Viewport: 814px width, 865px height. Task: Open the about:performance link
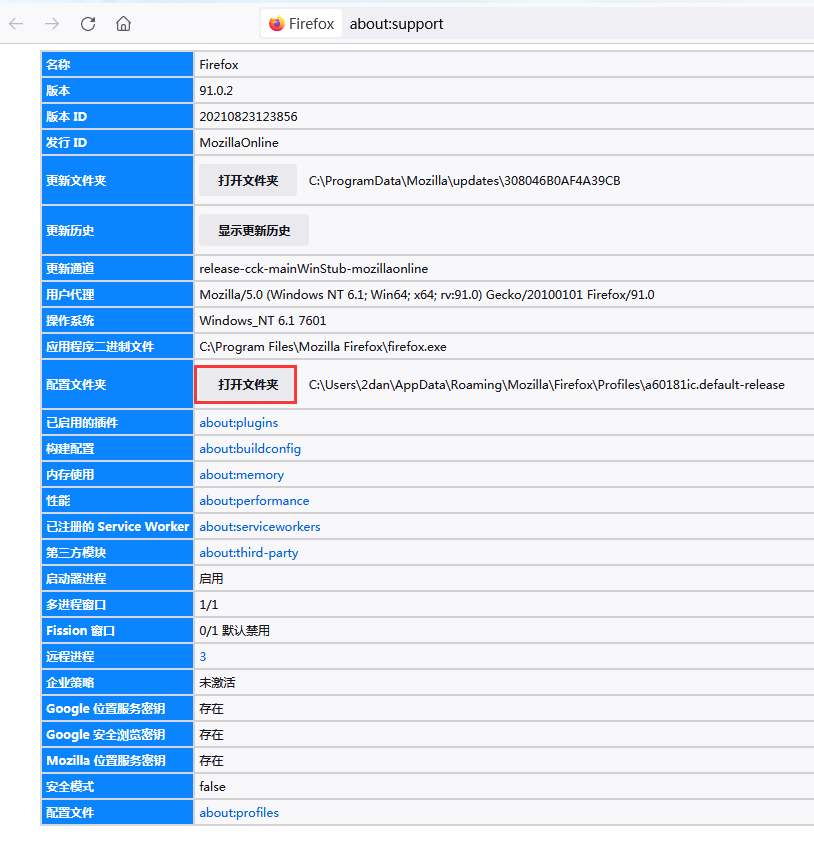click(x=254, y=500)
